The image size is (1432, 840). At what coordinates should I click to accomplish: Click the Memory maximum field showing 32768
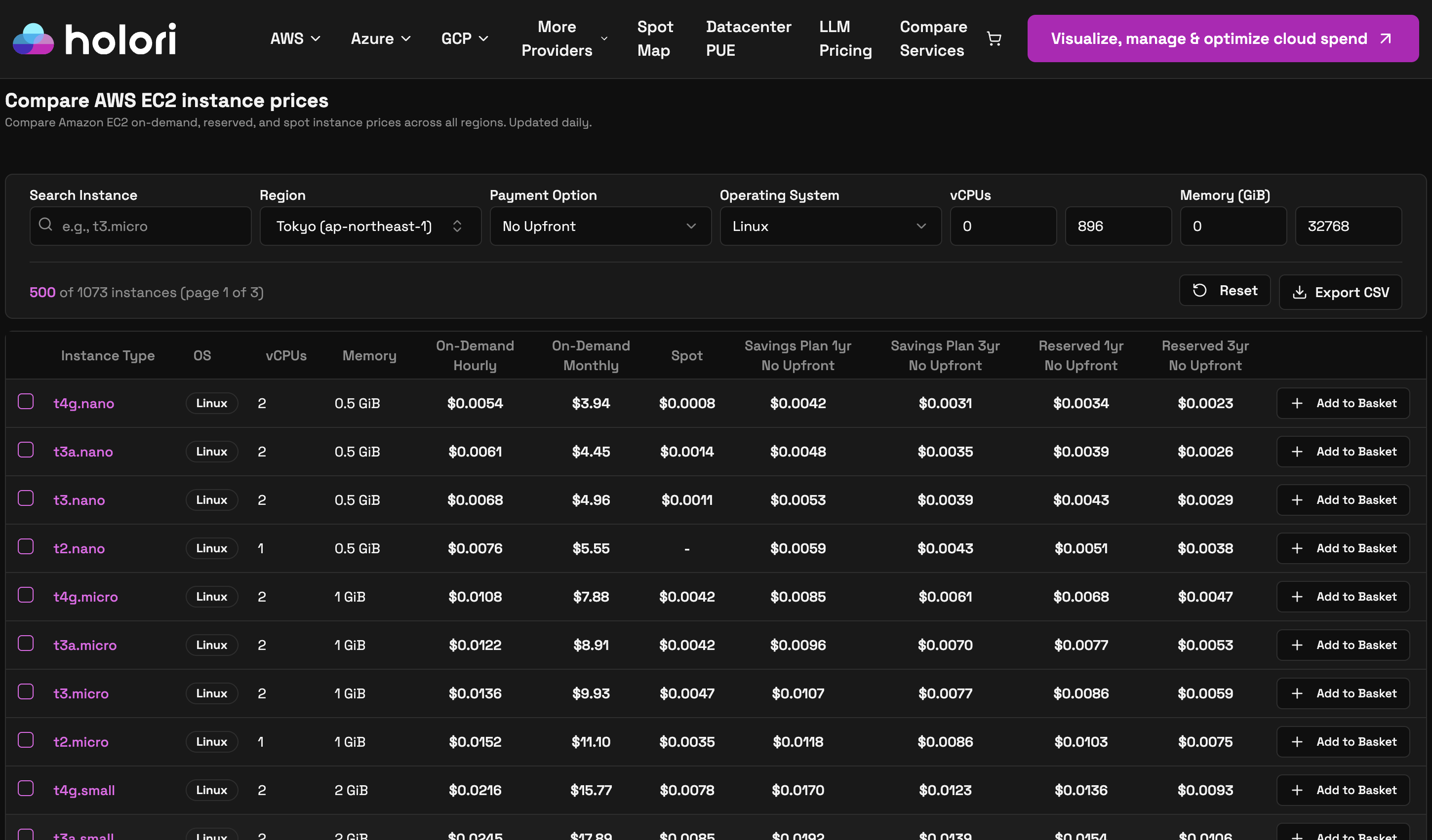[1348, 226]
